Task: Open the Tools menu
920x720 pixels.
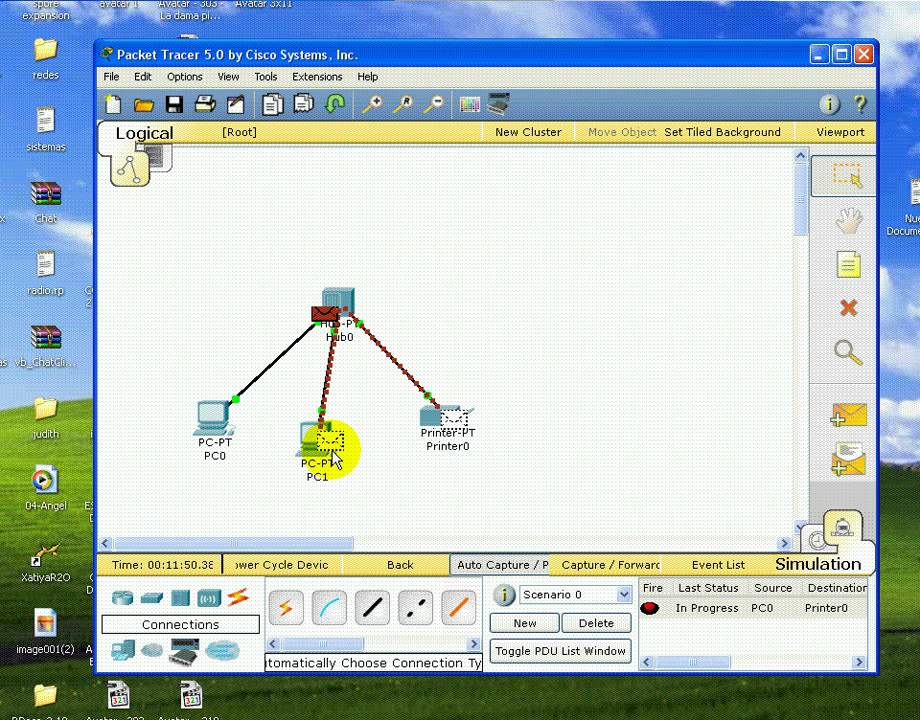Action: tap(265, 77)
